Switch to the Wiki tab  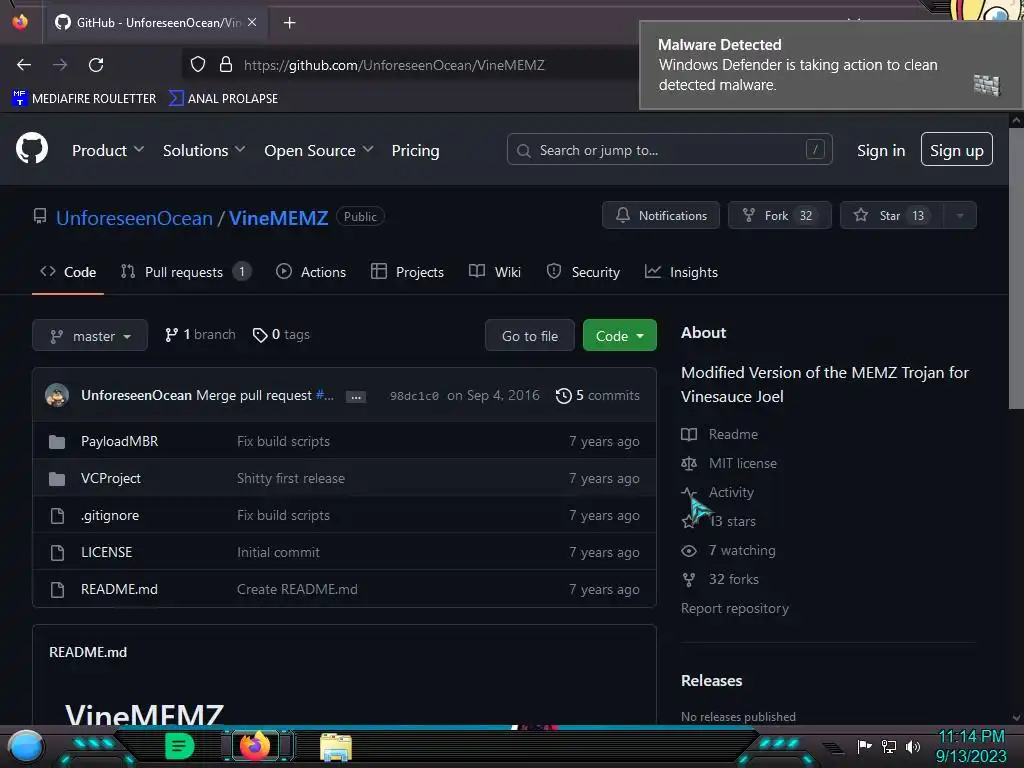[x=495, y=272]
